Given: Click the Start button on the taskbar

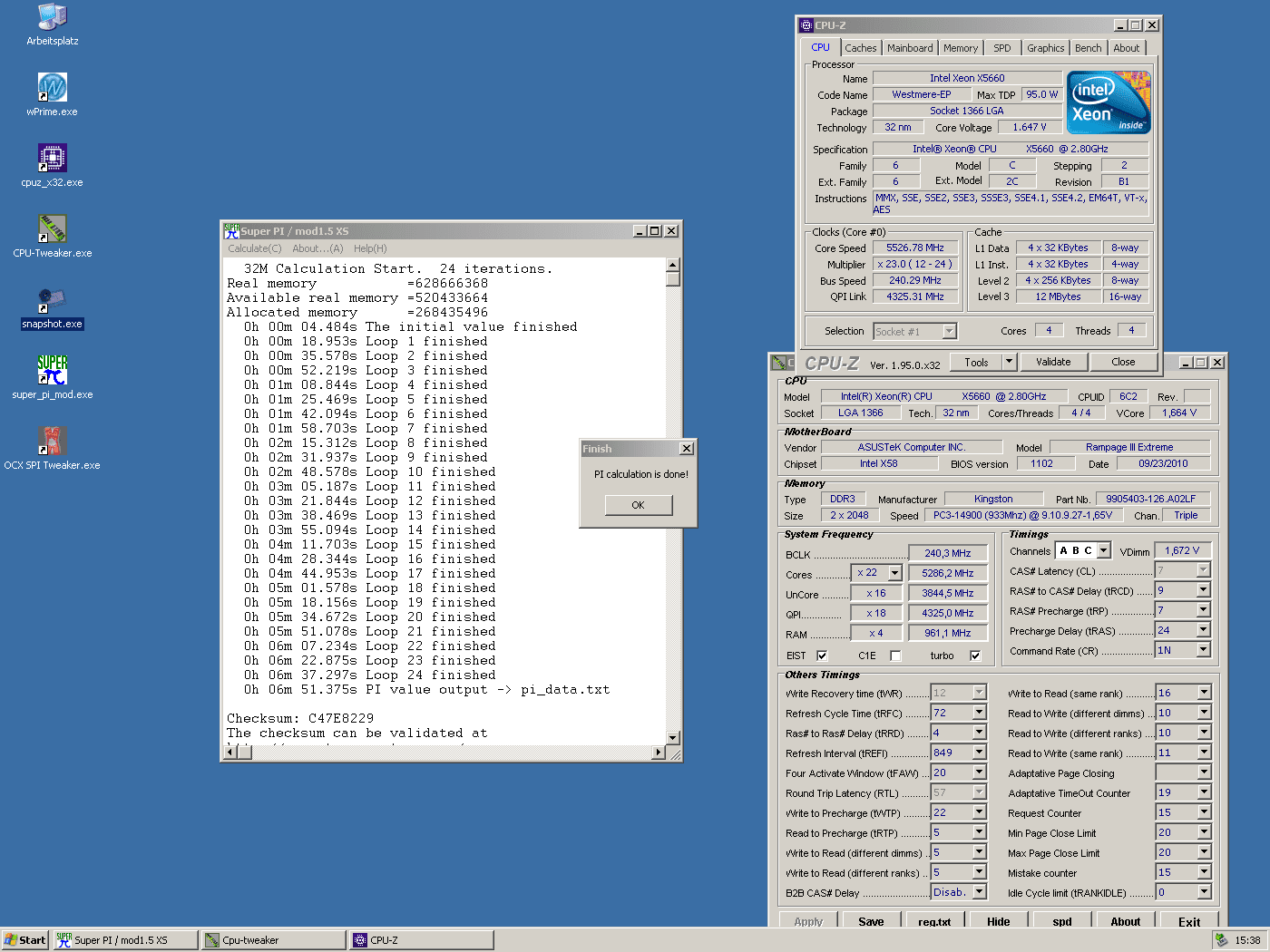Looking at the screenshot, I should [x=24, y=940].
